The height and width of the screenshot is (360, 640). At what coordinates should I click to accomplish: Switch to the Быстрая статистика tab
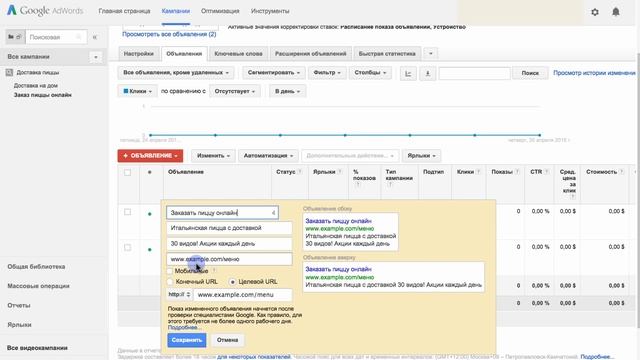387,53
